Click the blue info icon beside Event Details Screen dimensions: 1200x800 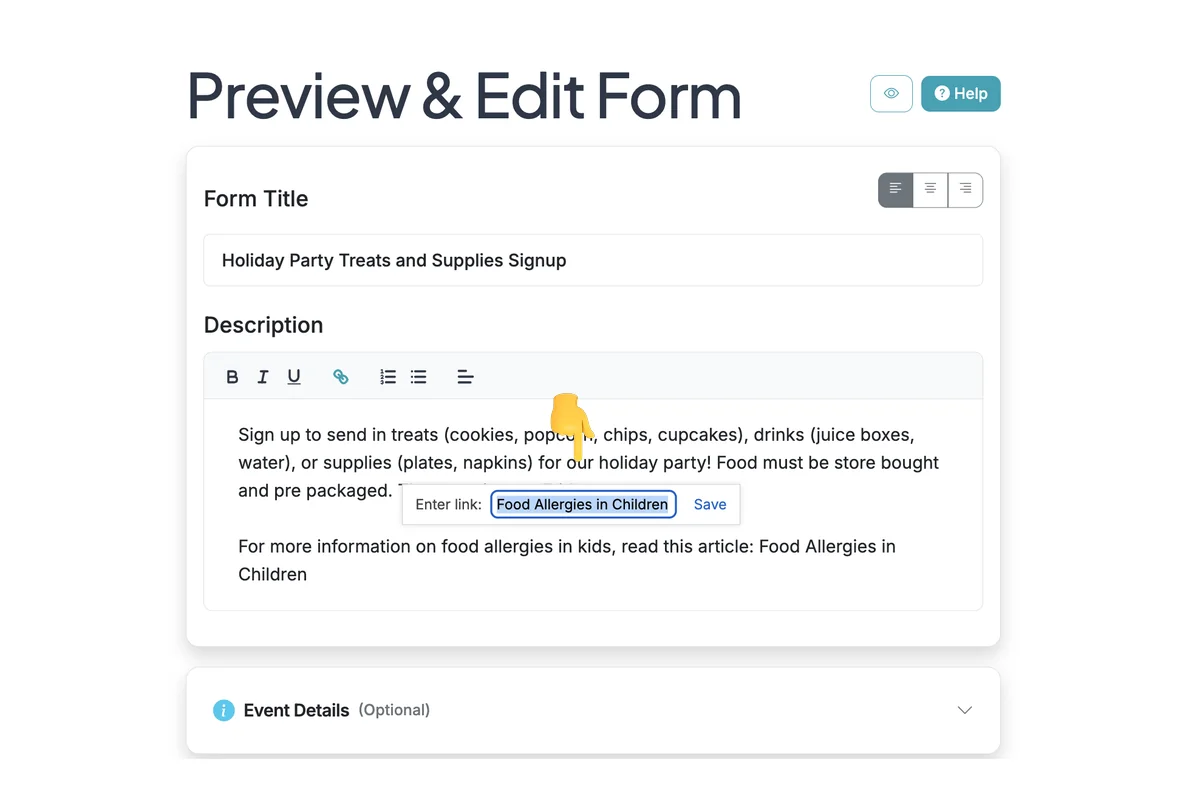tap(224, 710)
